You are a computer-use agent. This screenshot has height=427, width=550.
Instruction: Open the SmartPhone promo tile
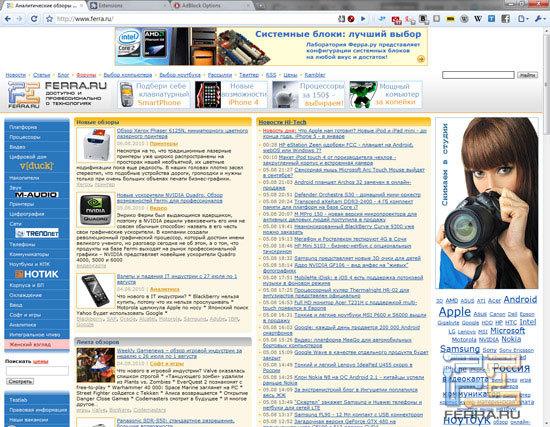(154, 94)
